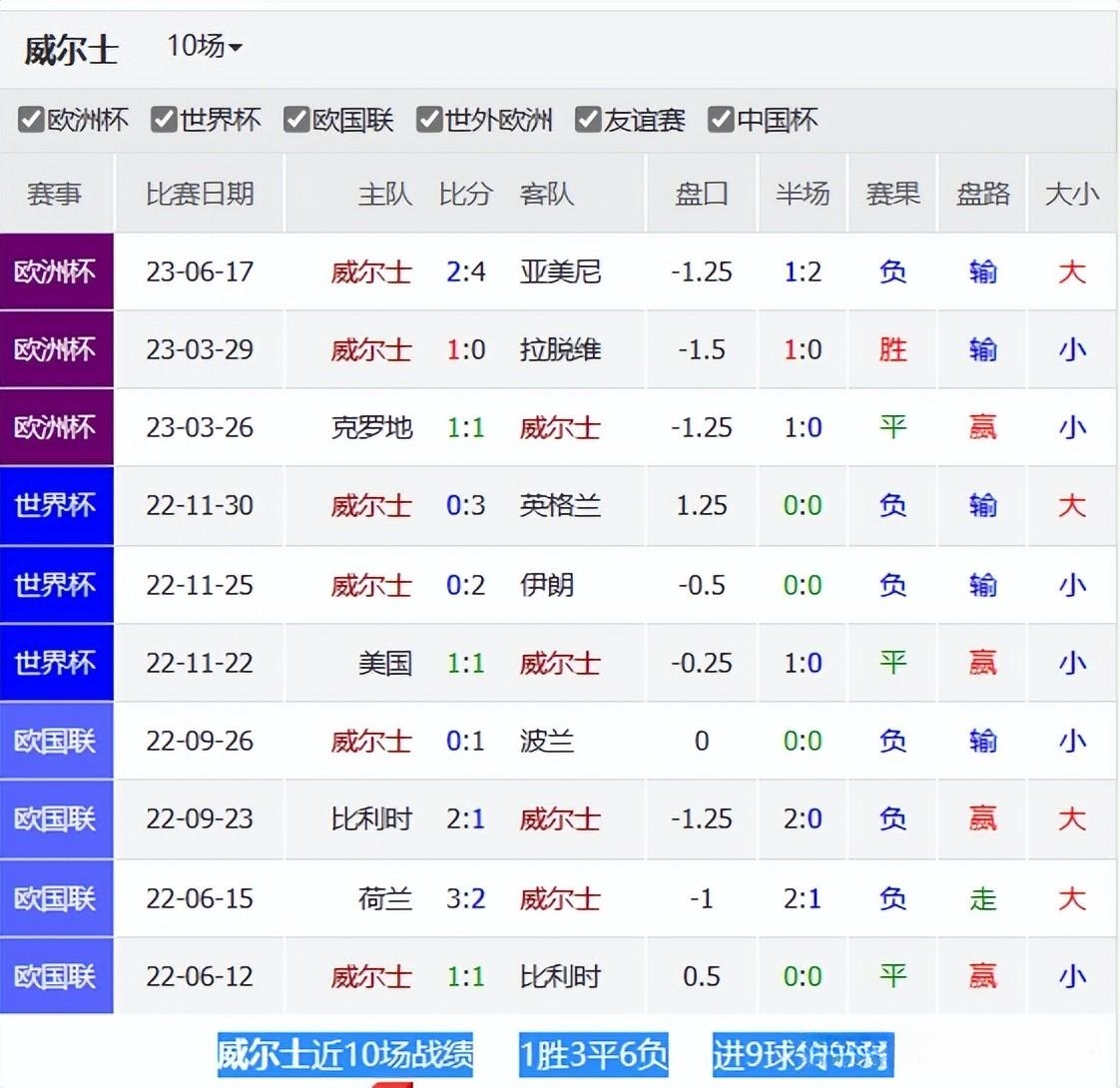Click away team 伊朗
Screen dimensions: 1120x1088
pos(546,584)
